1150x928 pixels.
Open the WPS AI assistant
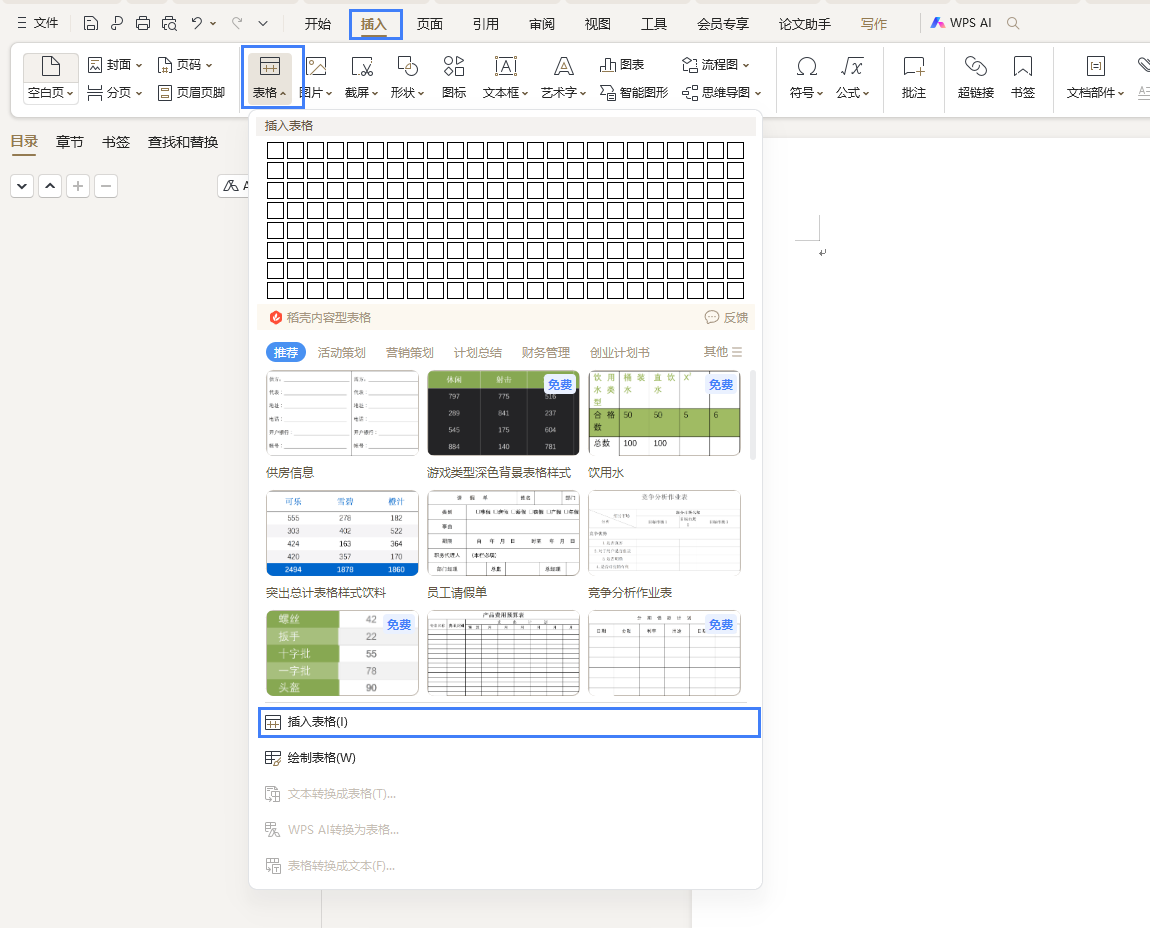(961, 23)
